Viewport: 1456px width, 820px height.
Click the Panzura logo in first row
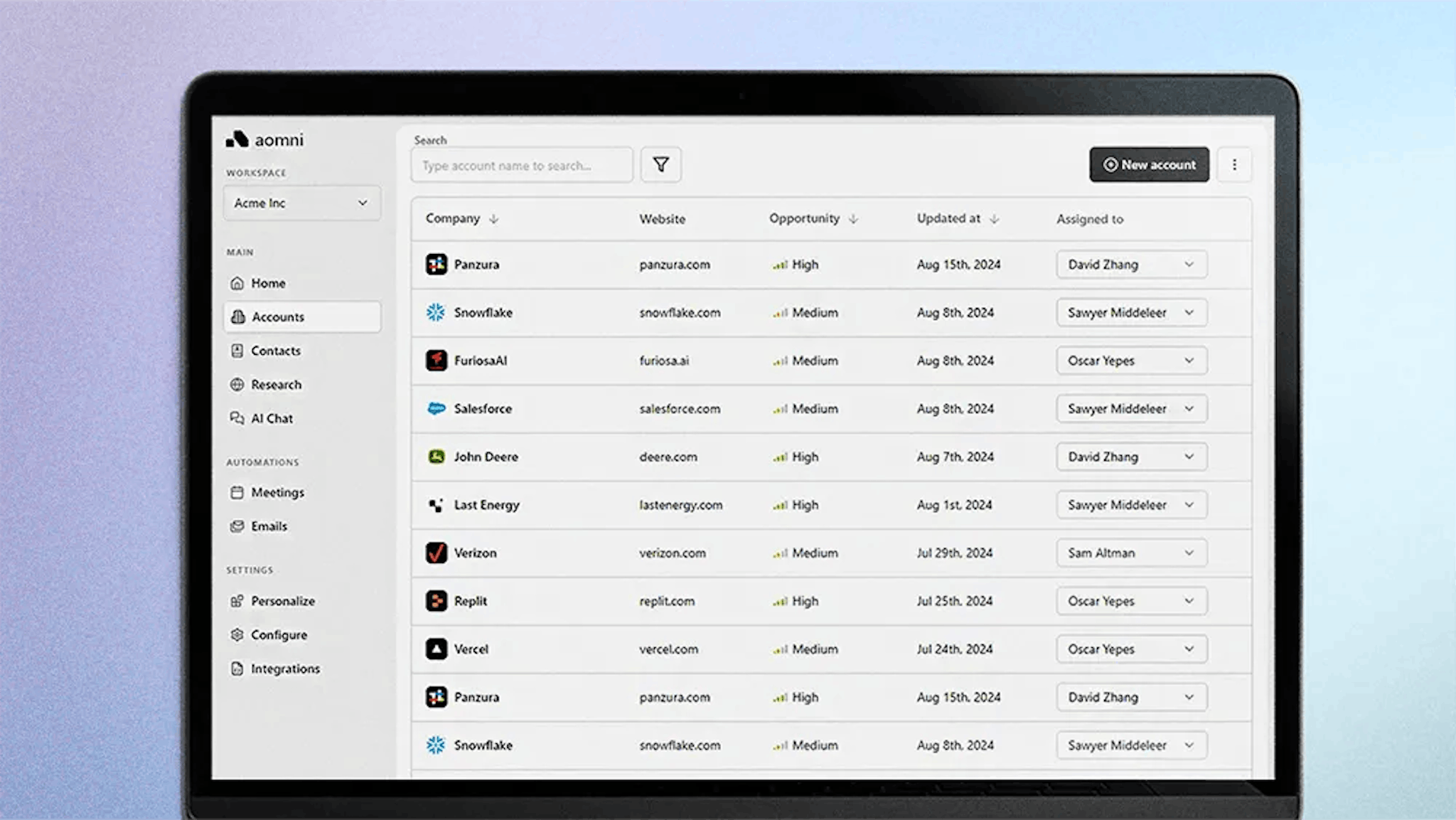[436, 265]
